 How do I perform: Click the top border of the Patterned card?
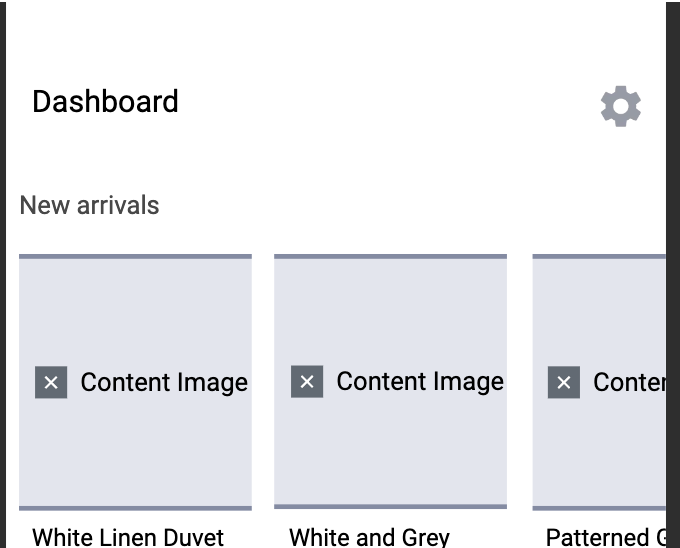[x=599, y=257]
